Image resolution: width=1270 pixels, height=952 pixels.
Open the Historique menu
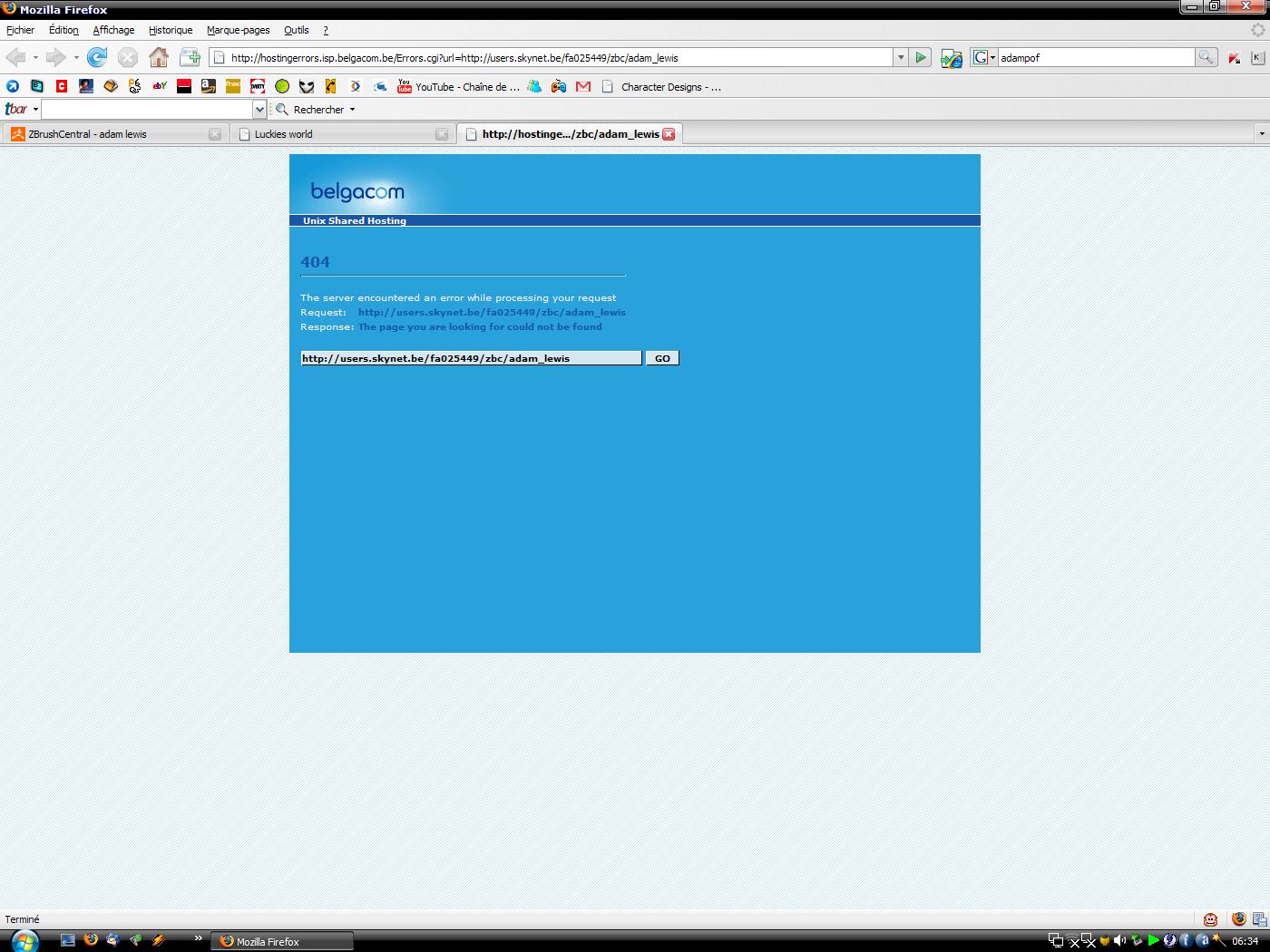pos(171,30)
